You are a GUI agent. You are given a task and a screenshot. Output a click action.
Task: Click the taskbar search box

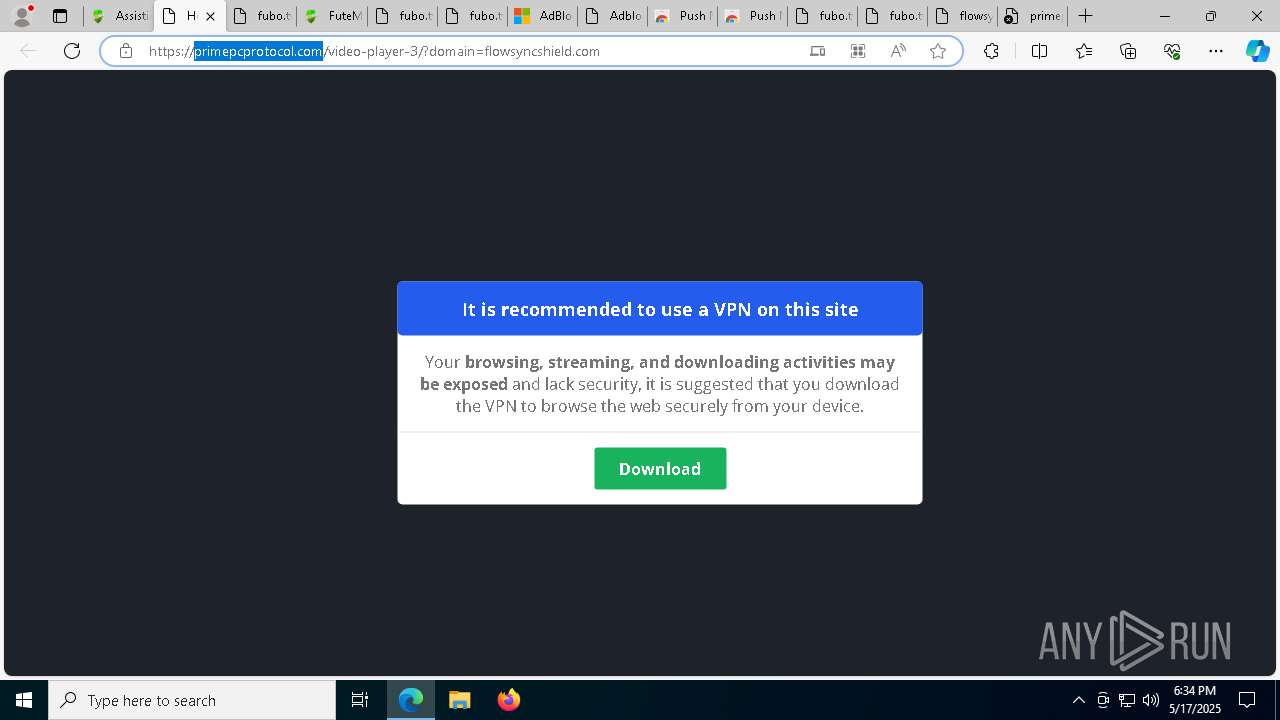192,700
